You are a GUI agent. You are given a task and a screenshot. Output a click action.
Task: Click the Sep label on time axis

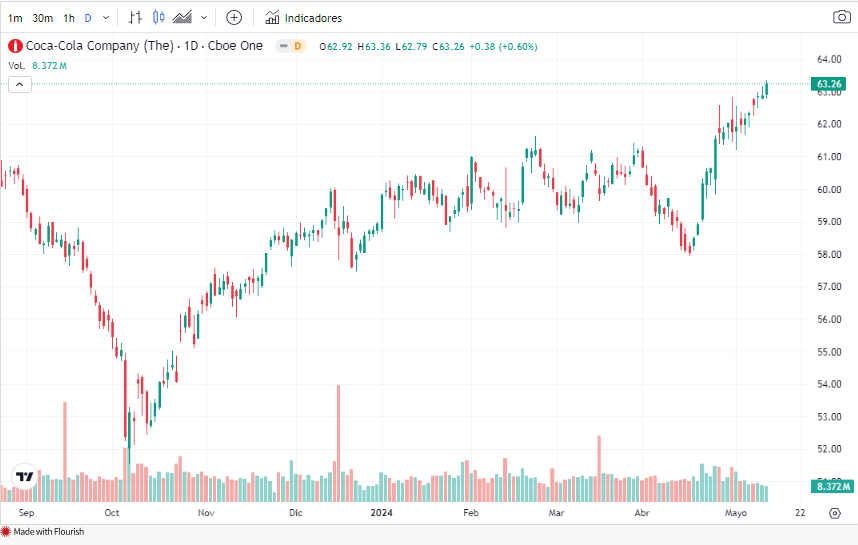[x=26, y=513]
